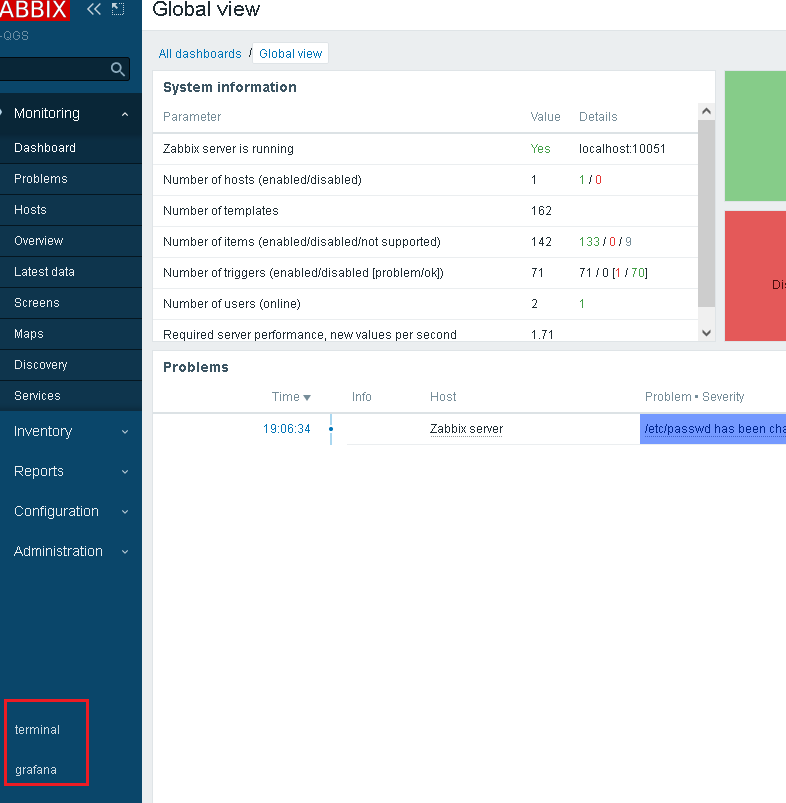Screen dimensions: 786x803
Task: Expand the Inventory section
Action: coord(71,431)
